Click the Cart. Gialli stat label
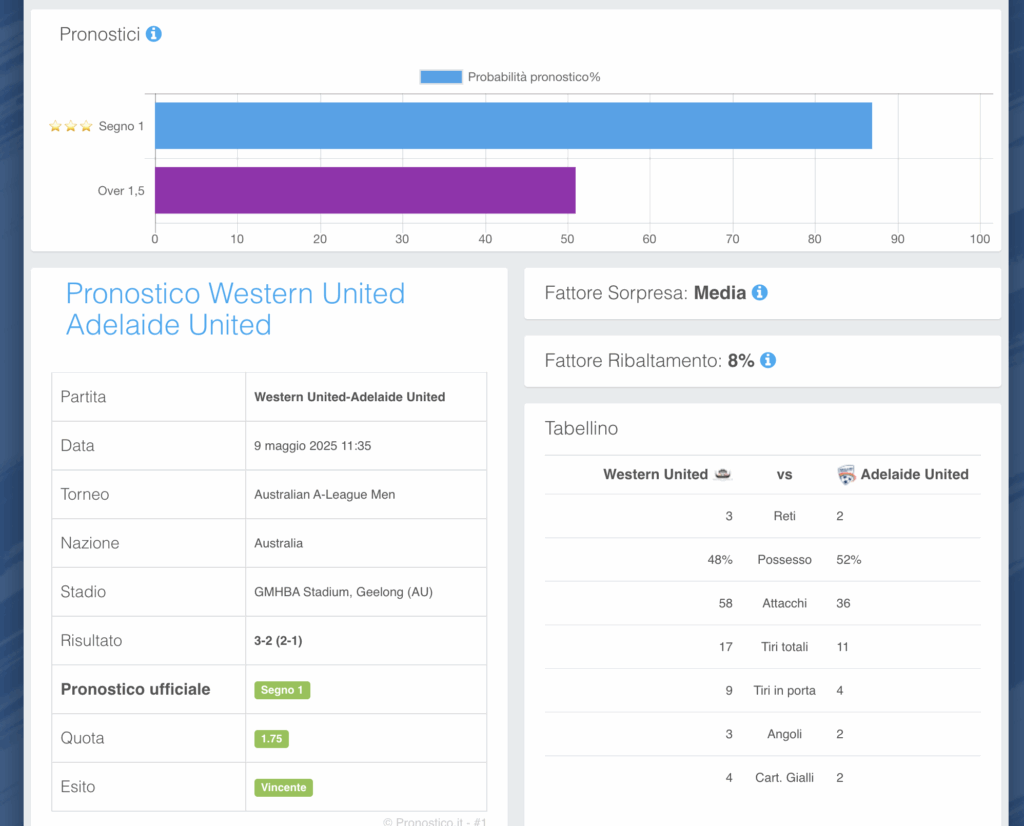This screenshot has width=1024, height=826. coord(784,778)
